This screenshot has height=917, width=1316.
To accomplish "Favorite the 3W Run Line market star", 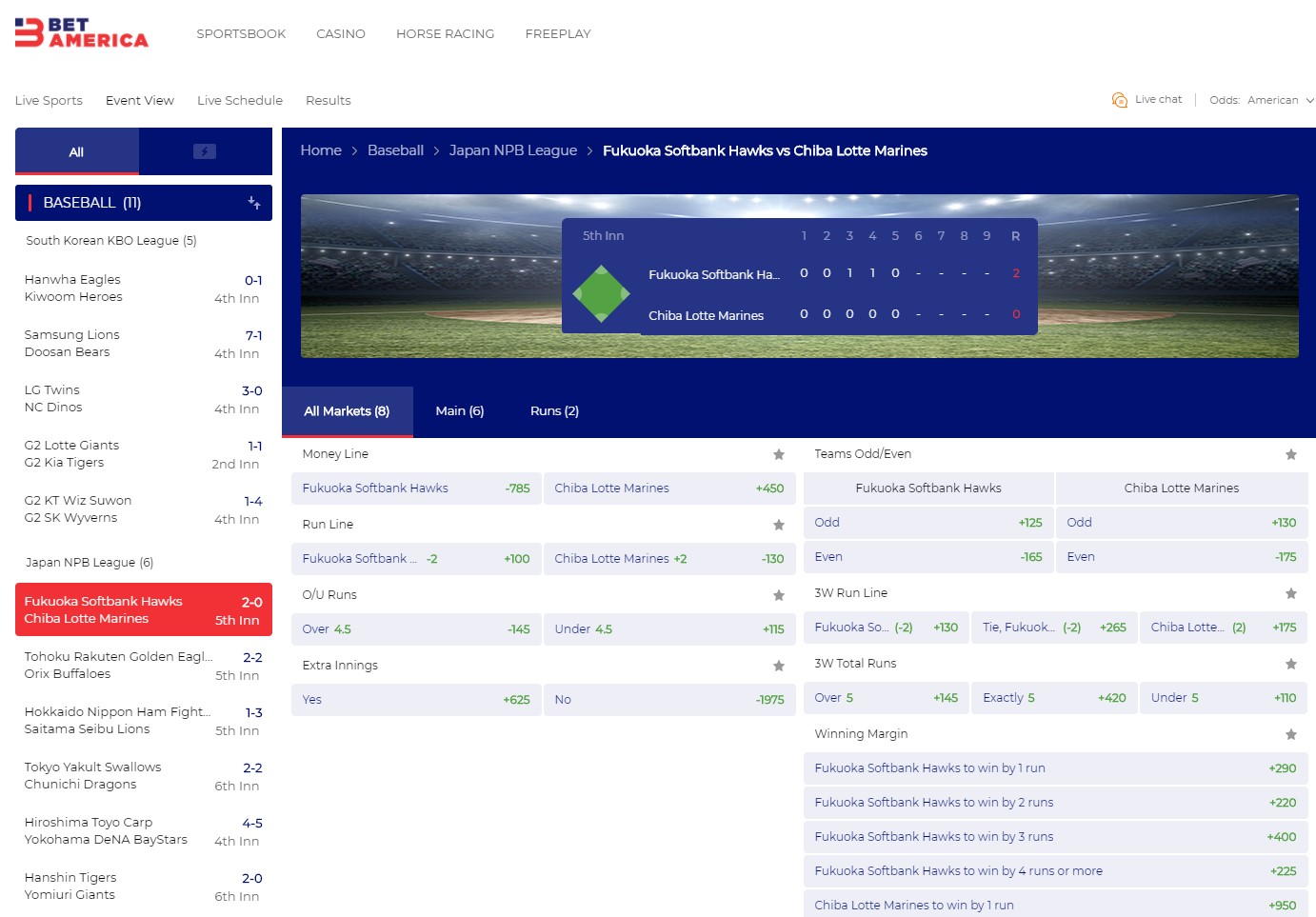I will pyautogui.click(x=1291, y=593).
